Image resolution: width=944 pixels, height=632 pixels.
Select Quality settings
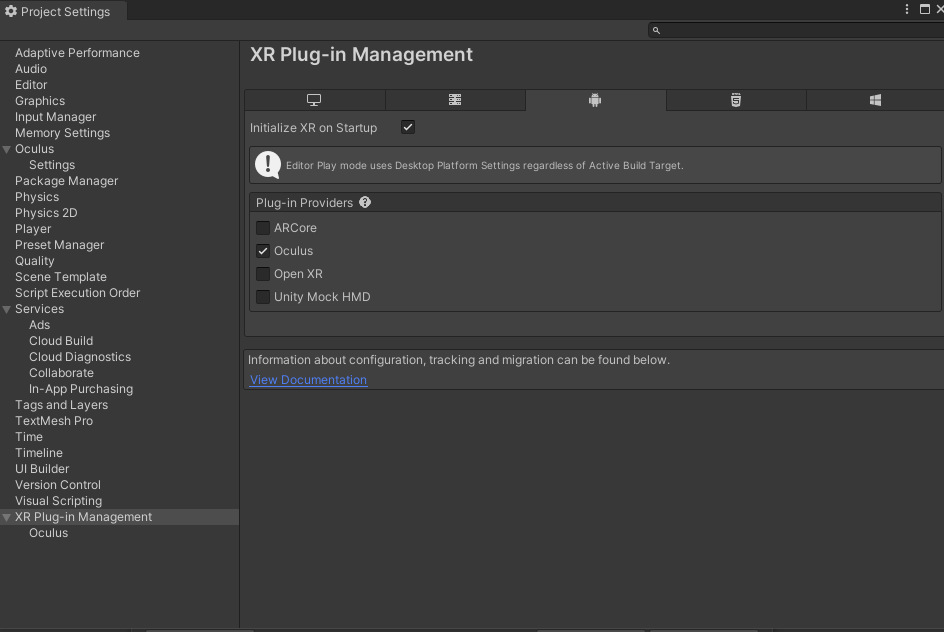pos(34,261)
